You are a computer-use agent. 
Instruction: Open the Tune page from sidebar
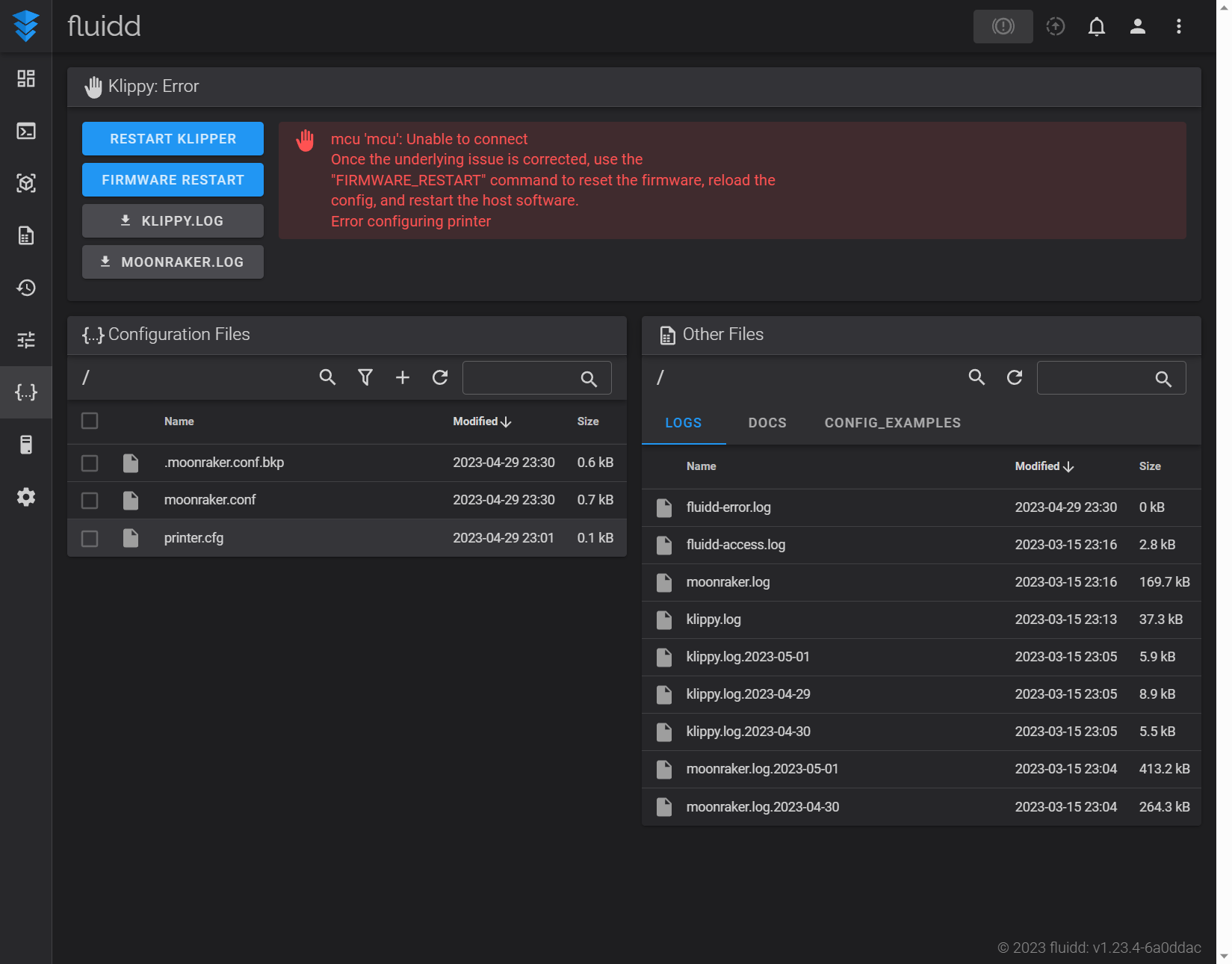[x=26, y=340]
